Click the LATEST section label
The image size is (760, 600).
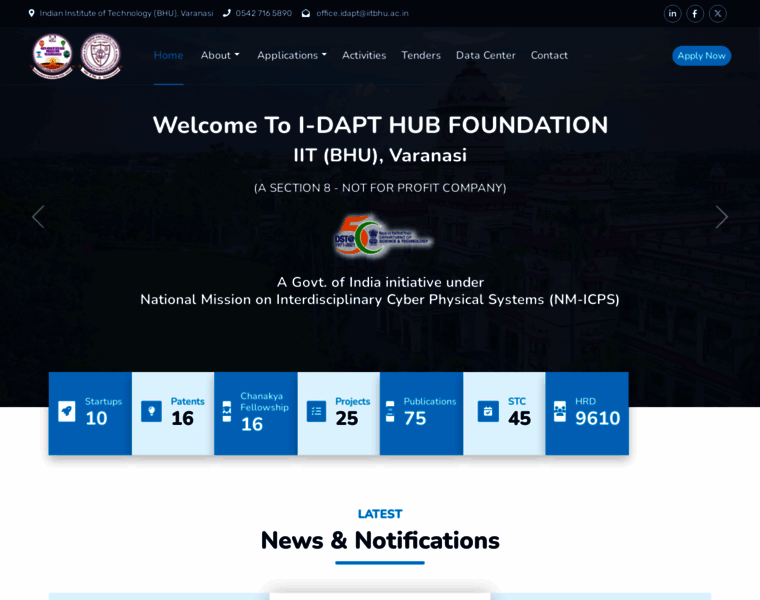(x=380, y=514)
